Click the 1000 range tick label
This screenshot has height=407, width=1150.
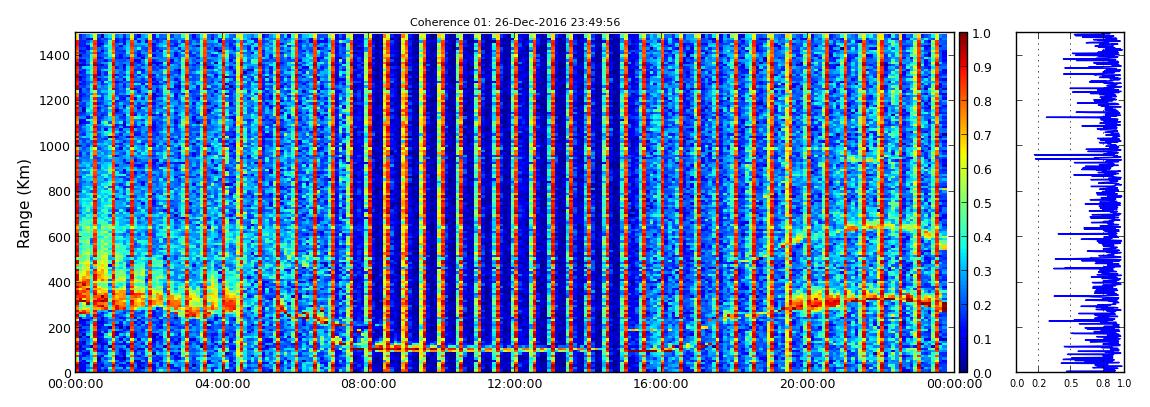tap(54, 146)
